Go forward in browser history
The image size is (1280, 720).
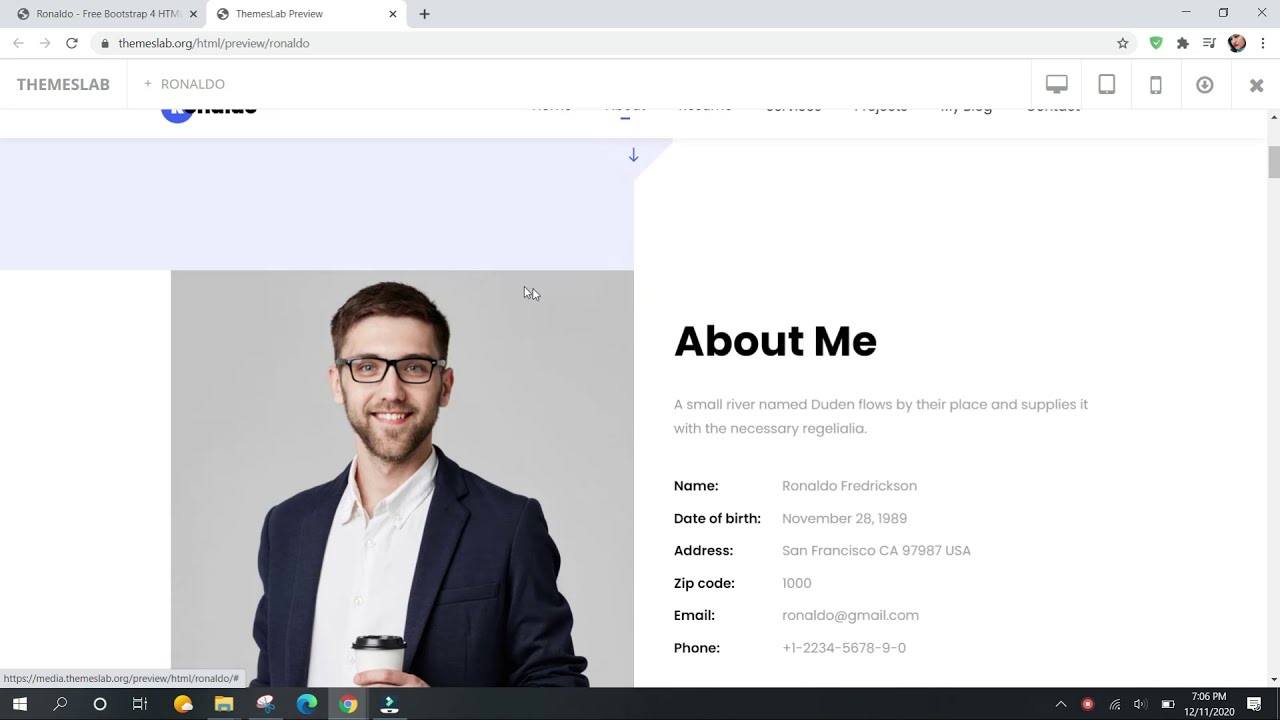coord(45,43)
